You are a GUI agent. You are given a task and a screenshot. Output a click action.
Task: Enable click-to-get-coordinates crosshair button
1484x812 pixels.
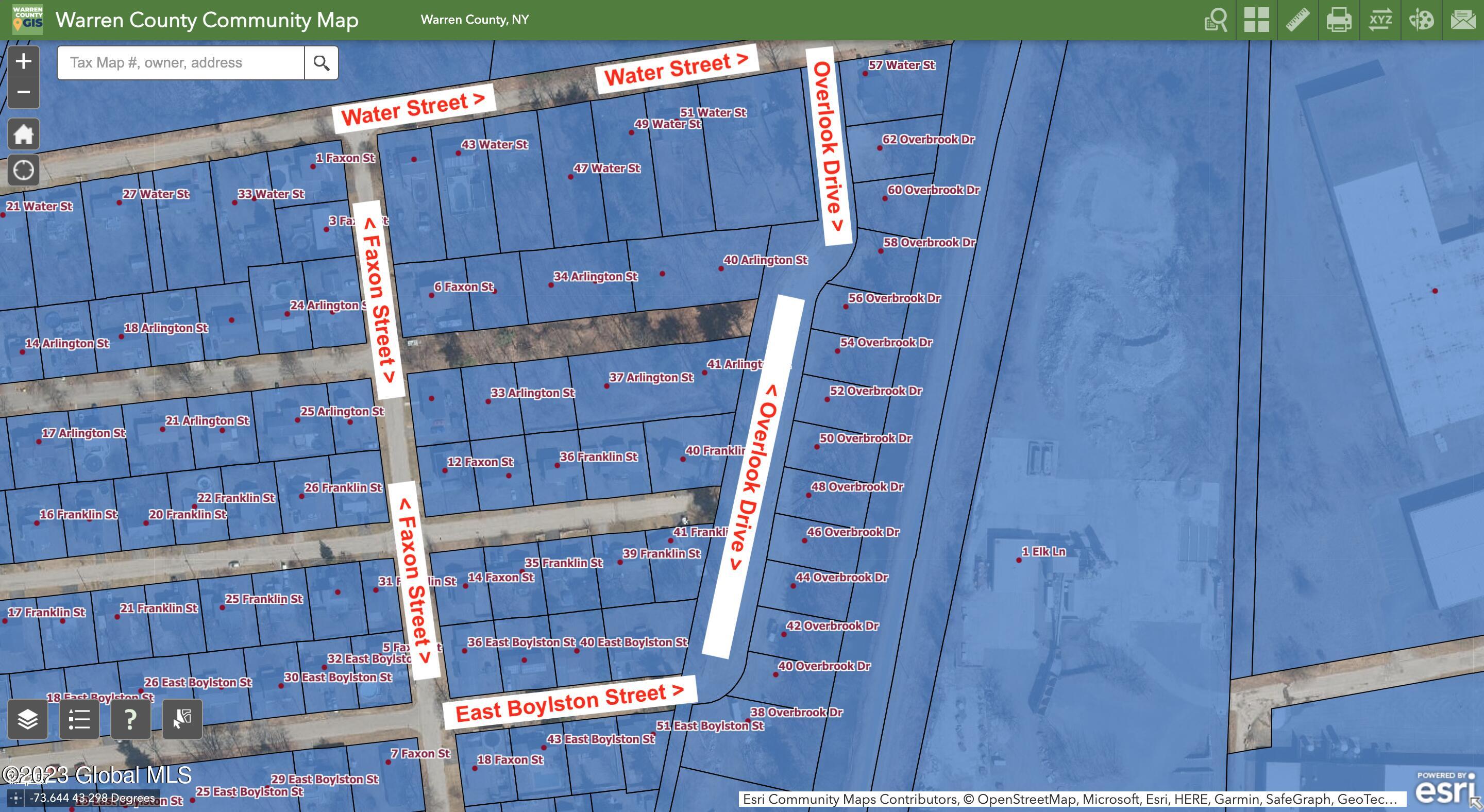coord(15,798)
